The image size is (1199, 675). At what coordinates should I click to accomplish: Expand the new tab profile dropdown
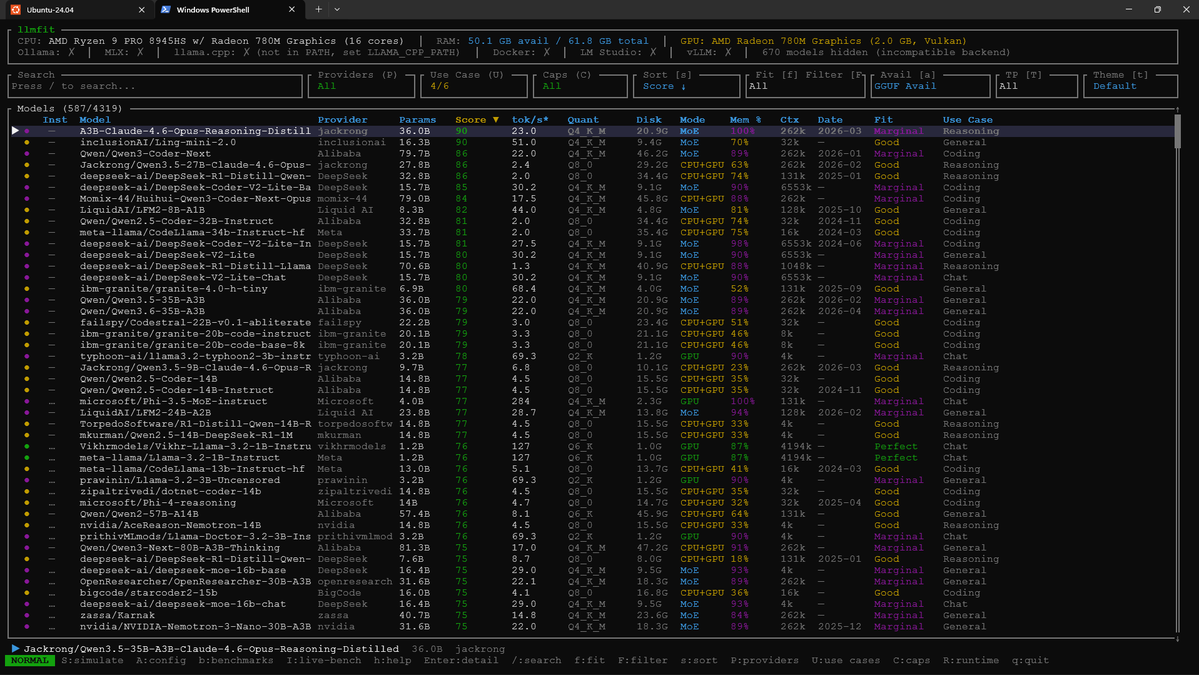click(x=337, y=10)
